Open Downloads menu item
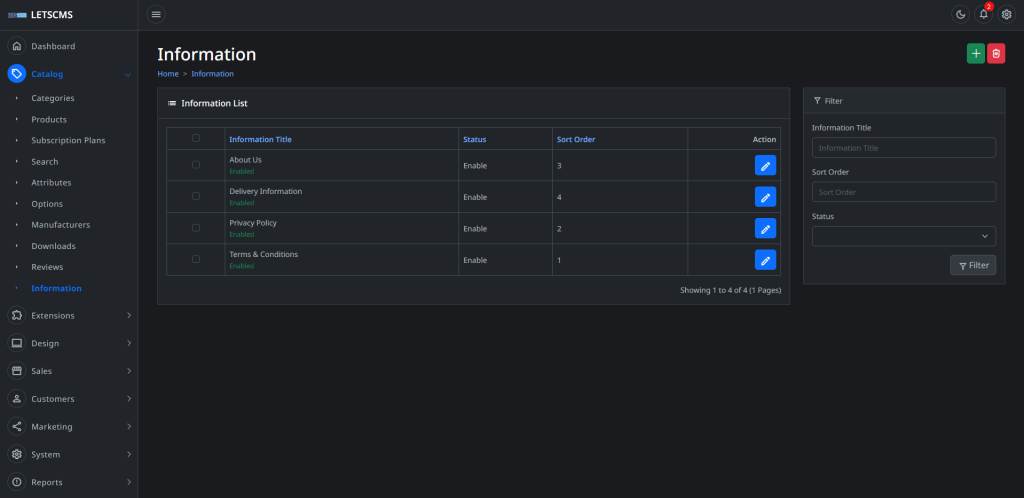This screenshot has height=498, width=1024. tap(54, 246)
